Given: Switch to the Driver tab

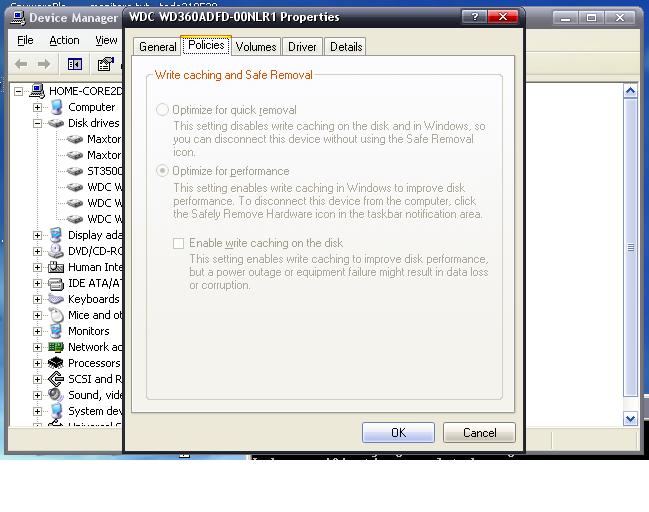Looking at the screenshot, I should tap(302, 46).
